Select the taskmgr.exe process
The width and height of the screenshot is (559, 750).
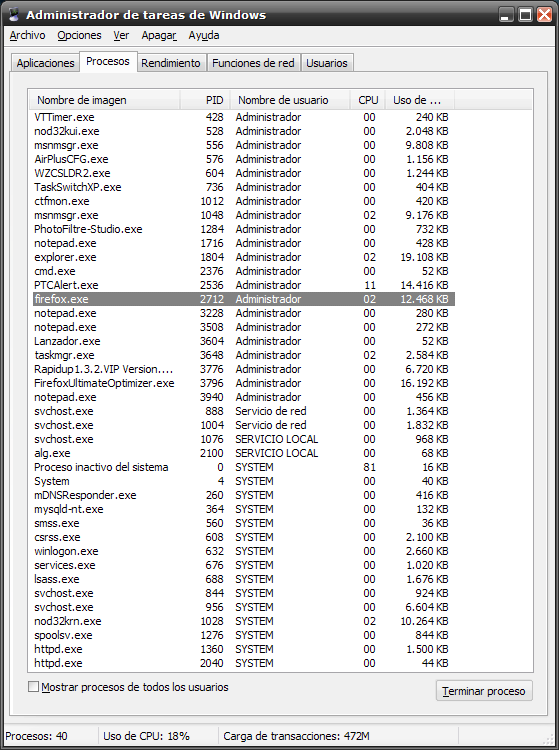pyautogui.click(x=243, y=355)
